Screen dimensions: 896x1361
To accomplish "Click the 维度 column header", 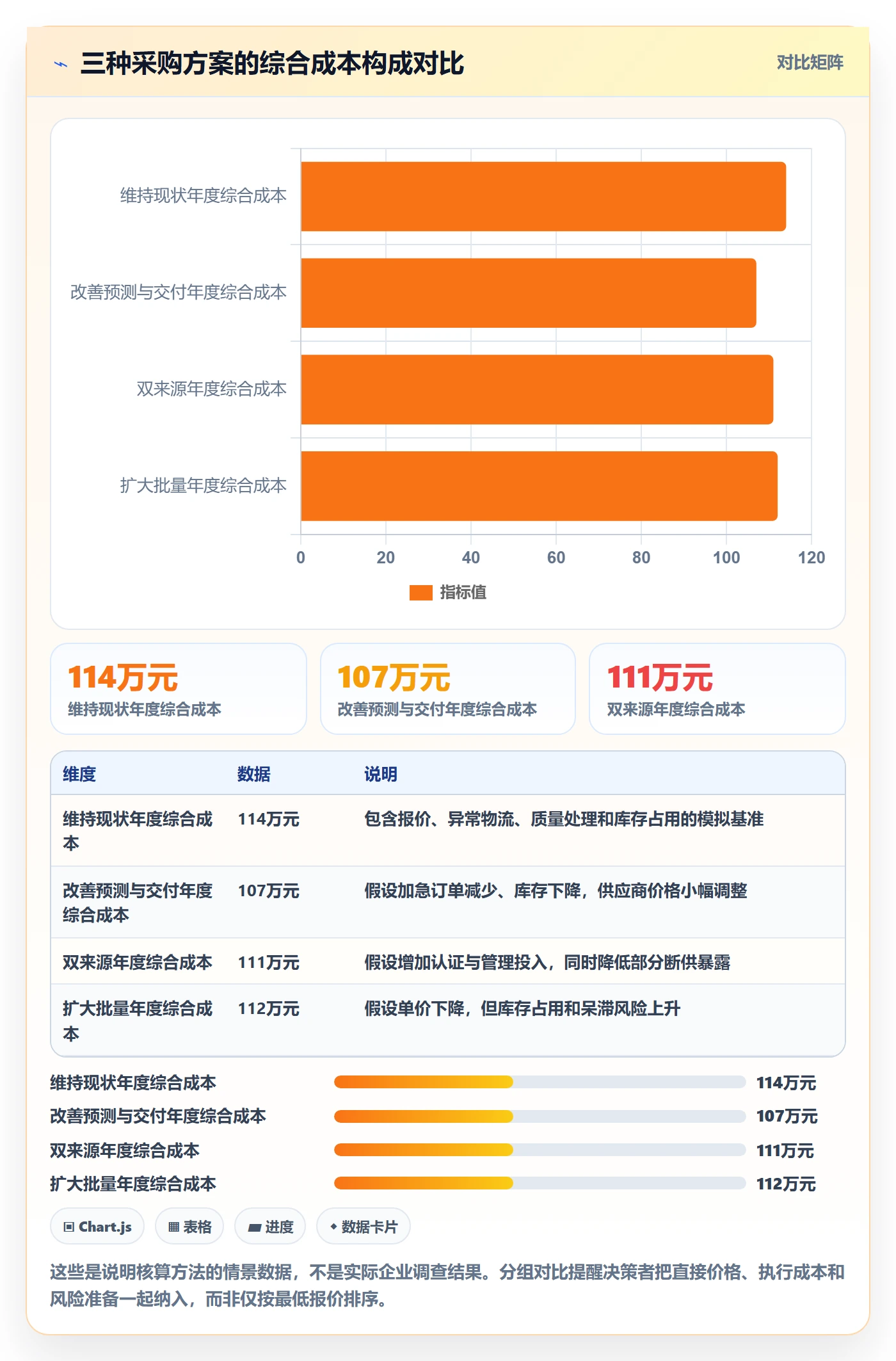I will 79,774.
